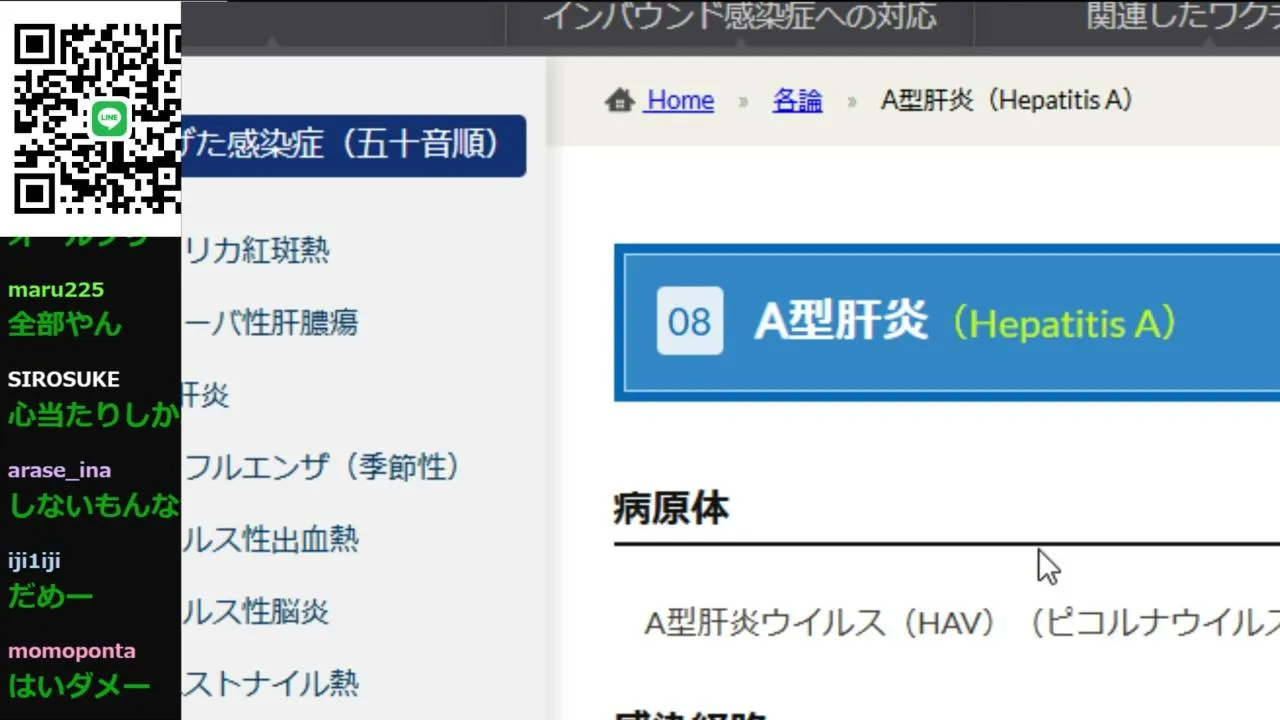Image resolution: width=1280 pixels, height=720 pixels.
Task: Open the 各論 breadcrumb link
Action: pyautogui.click(x=797, y=100)
